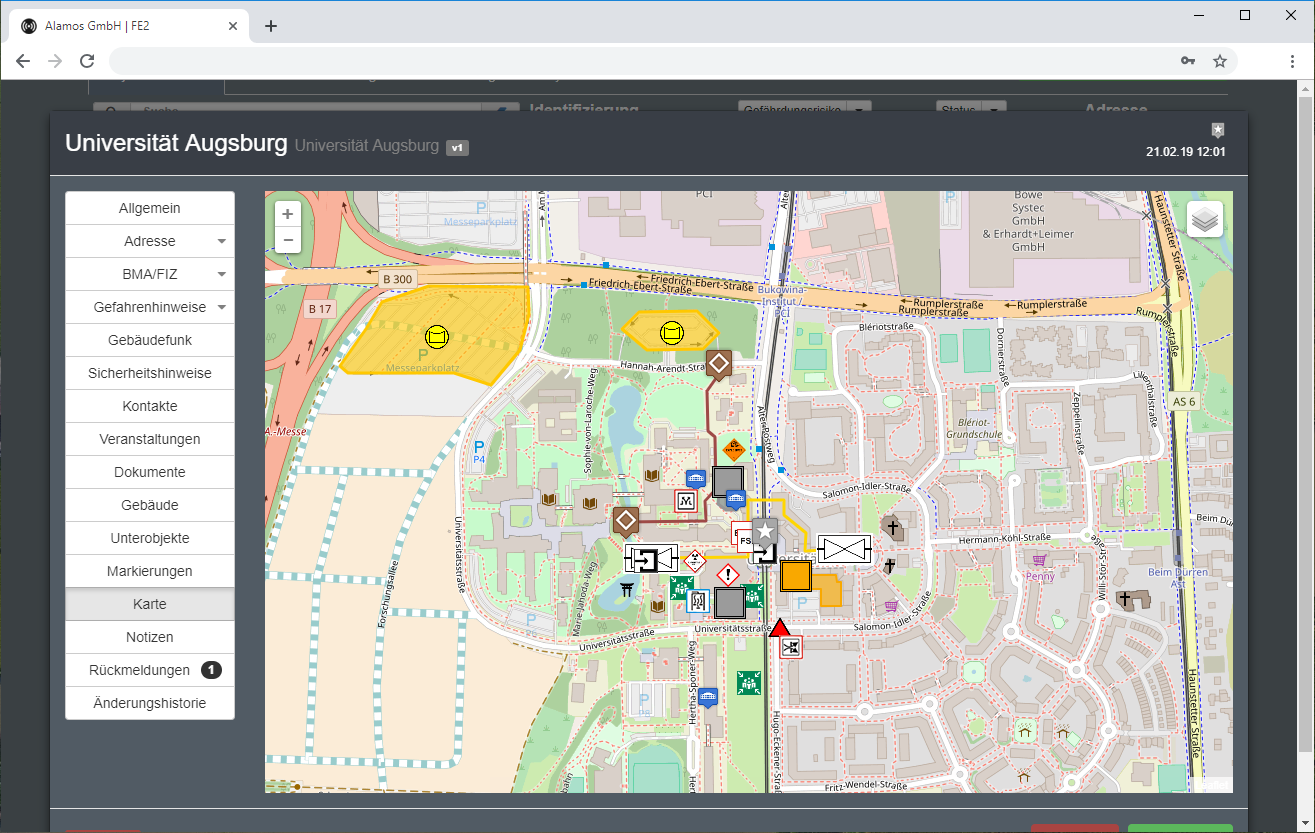Click the orange building polygon beside the orange square

828,590
